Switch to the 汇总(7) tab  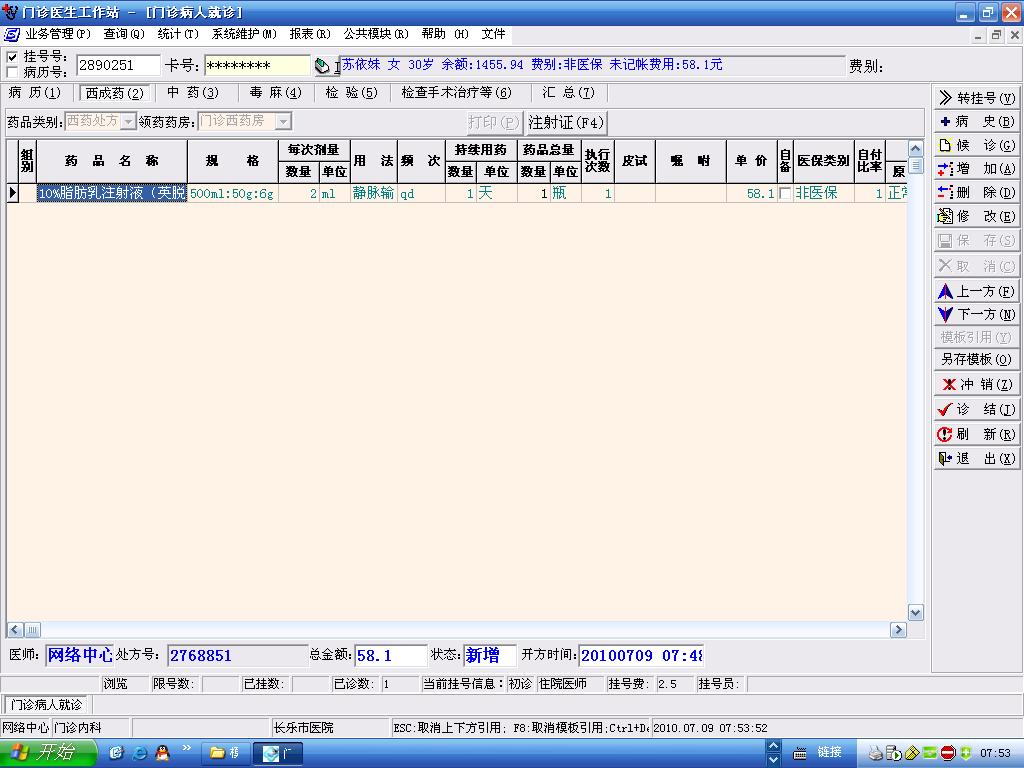568,93
